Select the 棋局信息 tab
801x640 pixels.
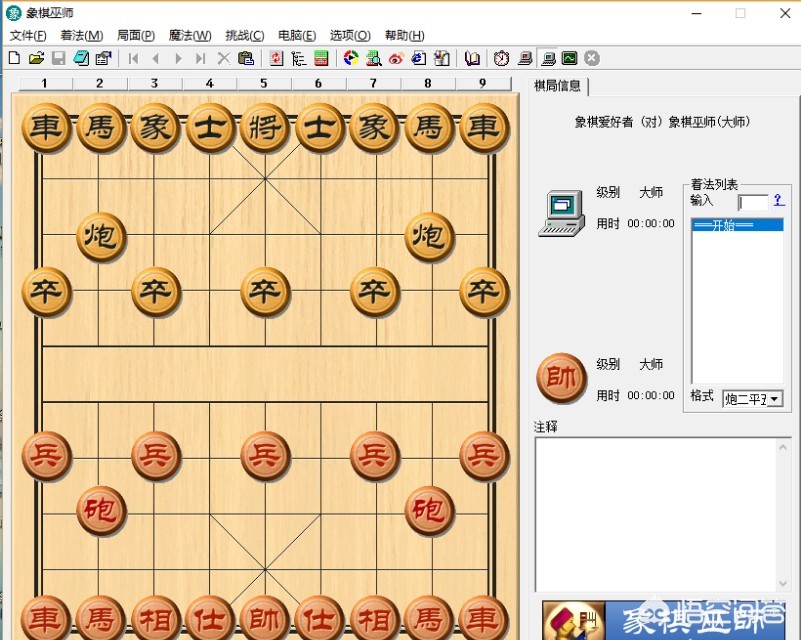(x=557, y=86)
